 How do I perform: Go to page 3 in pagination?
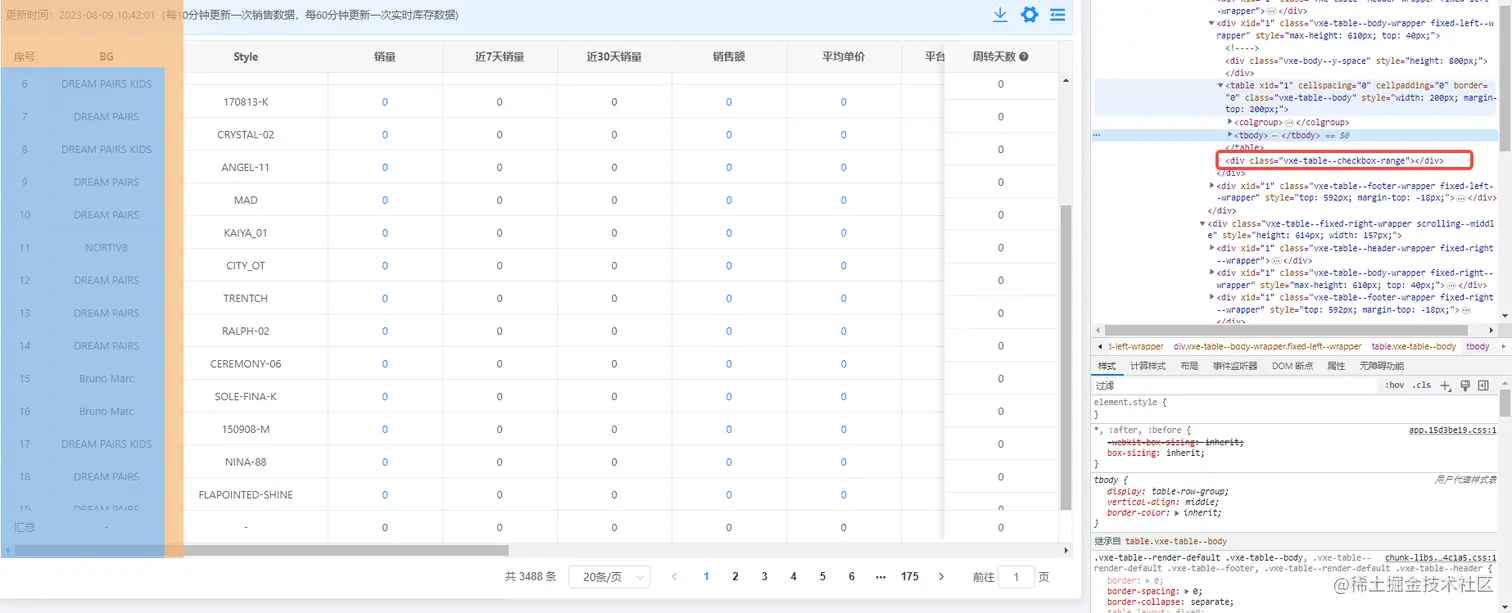click(764, 577)
